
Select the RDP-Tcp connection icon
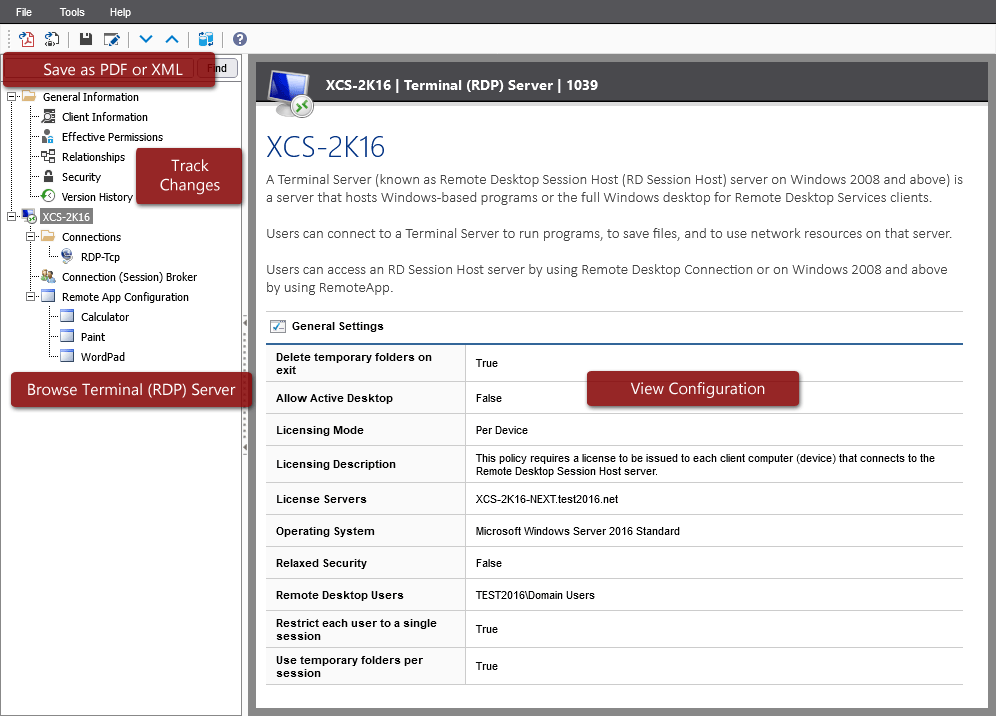coord(67,257)
